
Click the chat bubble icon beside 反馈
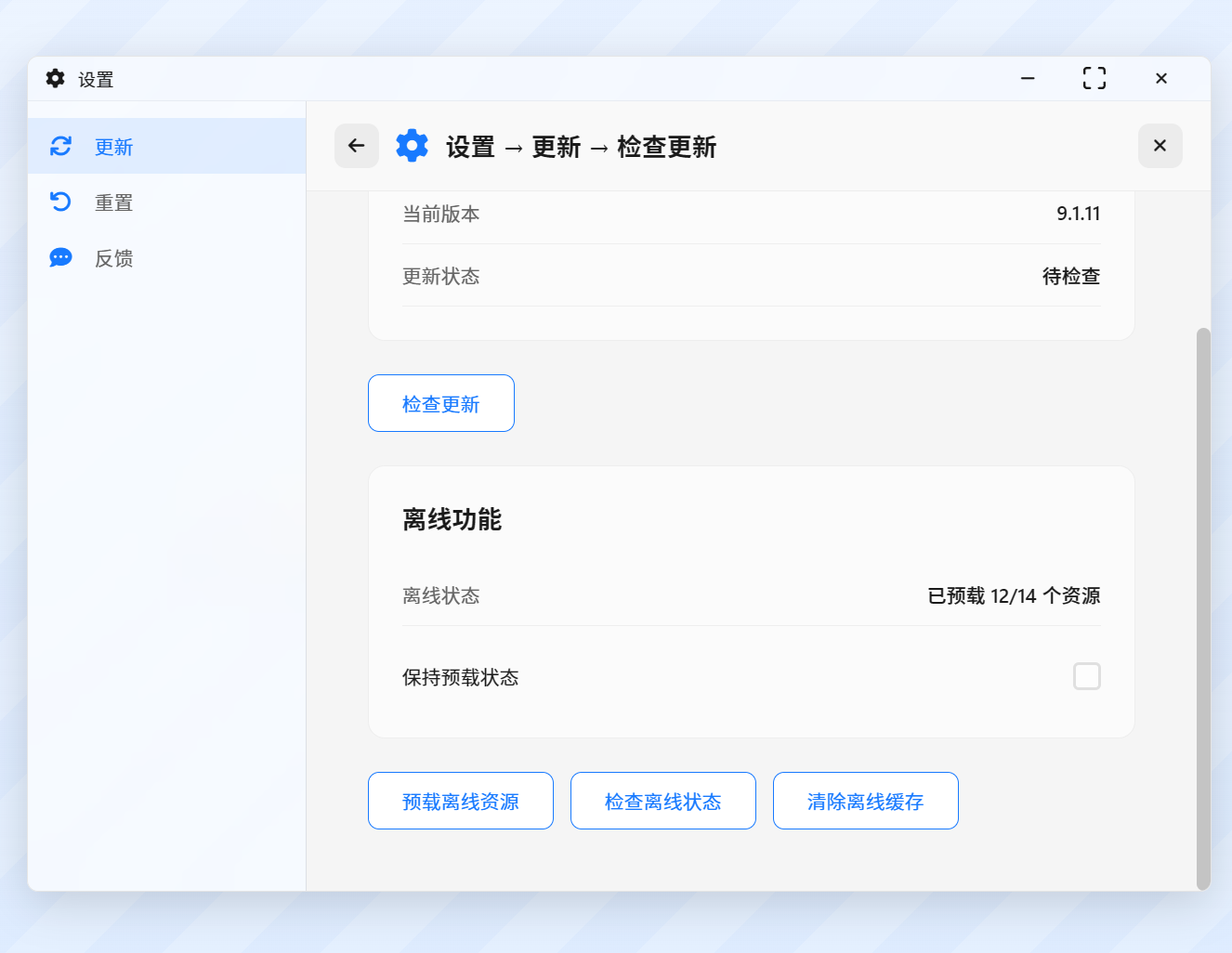[61, 257]
